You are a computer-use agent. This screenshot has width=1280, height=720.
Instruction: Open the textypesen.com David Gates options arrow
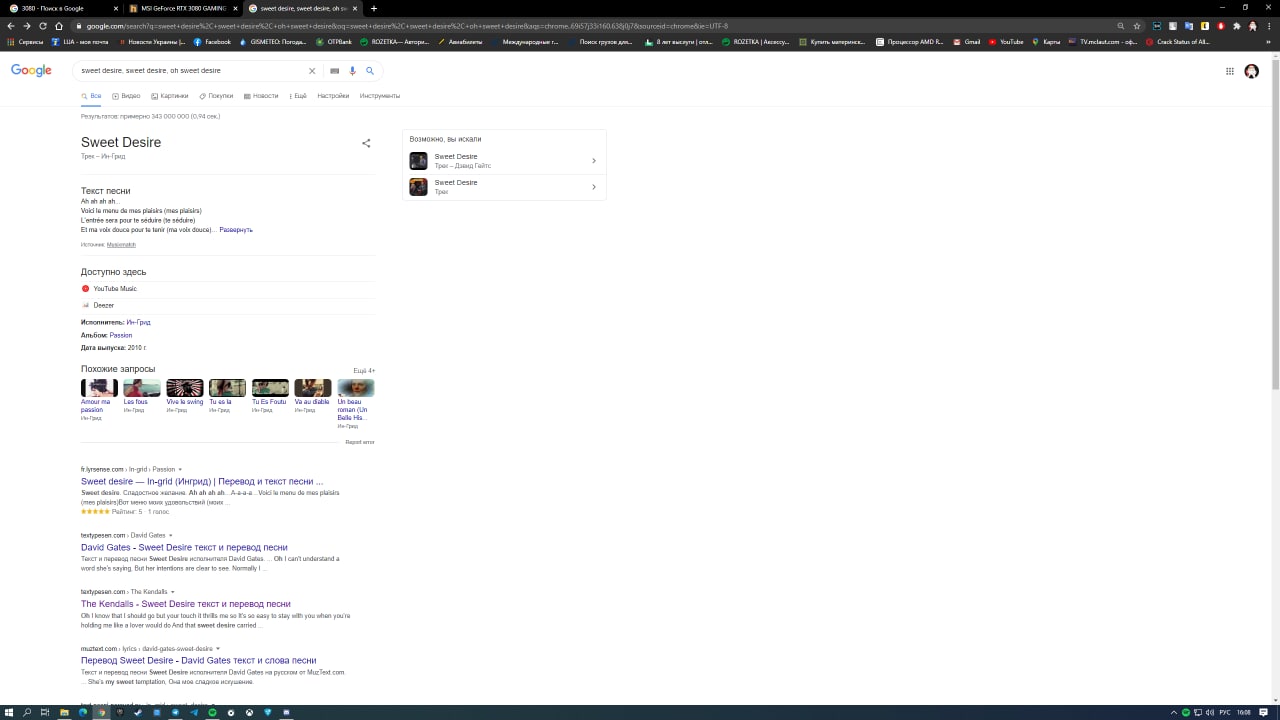tap(171, 536)
